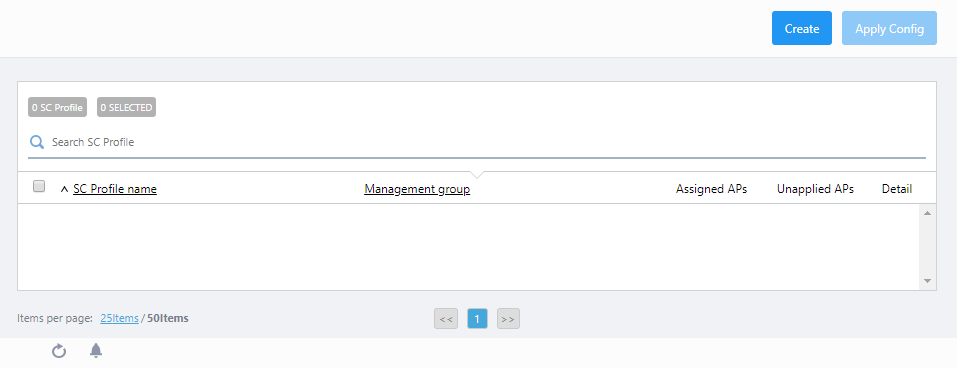Open notifications bell icon

[96, 350]
